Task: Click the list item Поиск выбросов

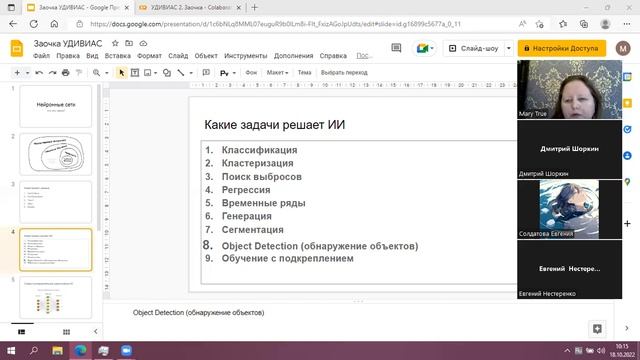Action: pyautogui.click(x=262, y=177)
